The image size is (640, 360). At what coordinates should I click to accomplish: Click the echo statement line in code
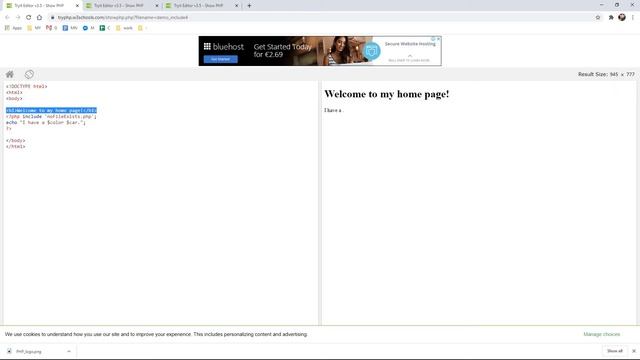tap(46, 122)
